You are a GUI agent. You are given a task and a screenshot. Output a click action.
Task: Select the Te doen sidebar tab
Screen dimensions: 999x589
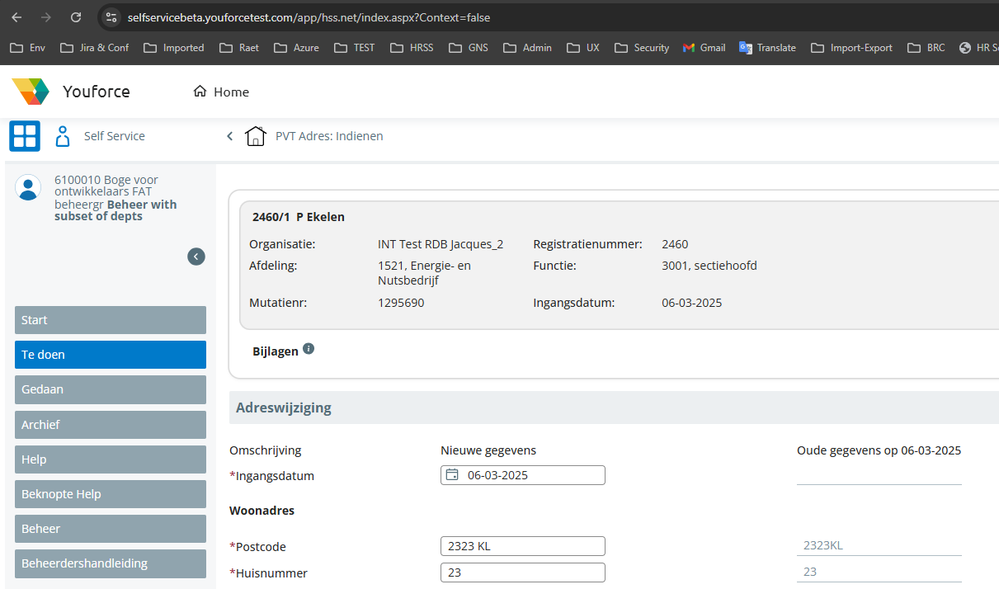coord(110,354)
